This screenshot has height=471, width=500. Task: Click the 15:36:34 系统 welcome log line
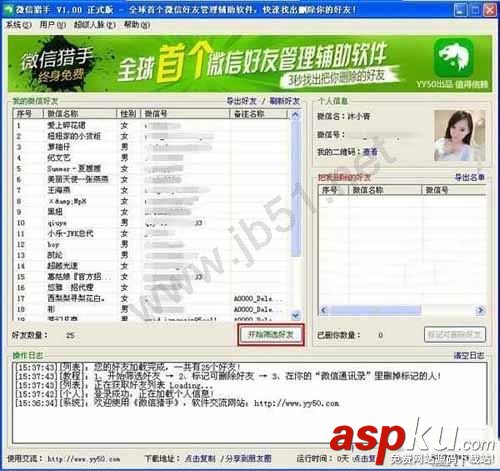tap(177, 403)
